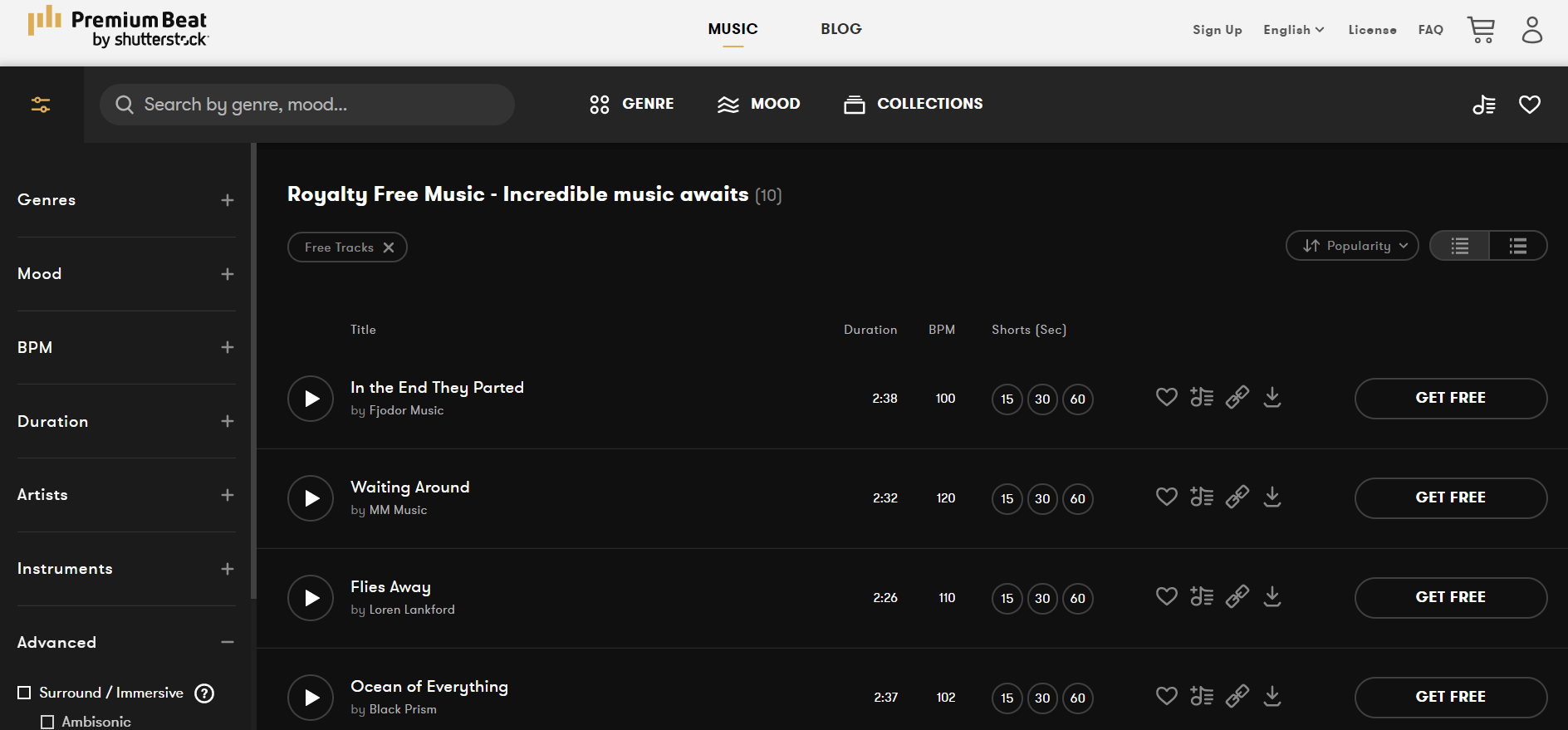This screenshot has width=1568, height=730.
Task: Collapse the Advanced filter section
Action: 228,642
